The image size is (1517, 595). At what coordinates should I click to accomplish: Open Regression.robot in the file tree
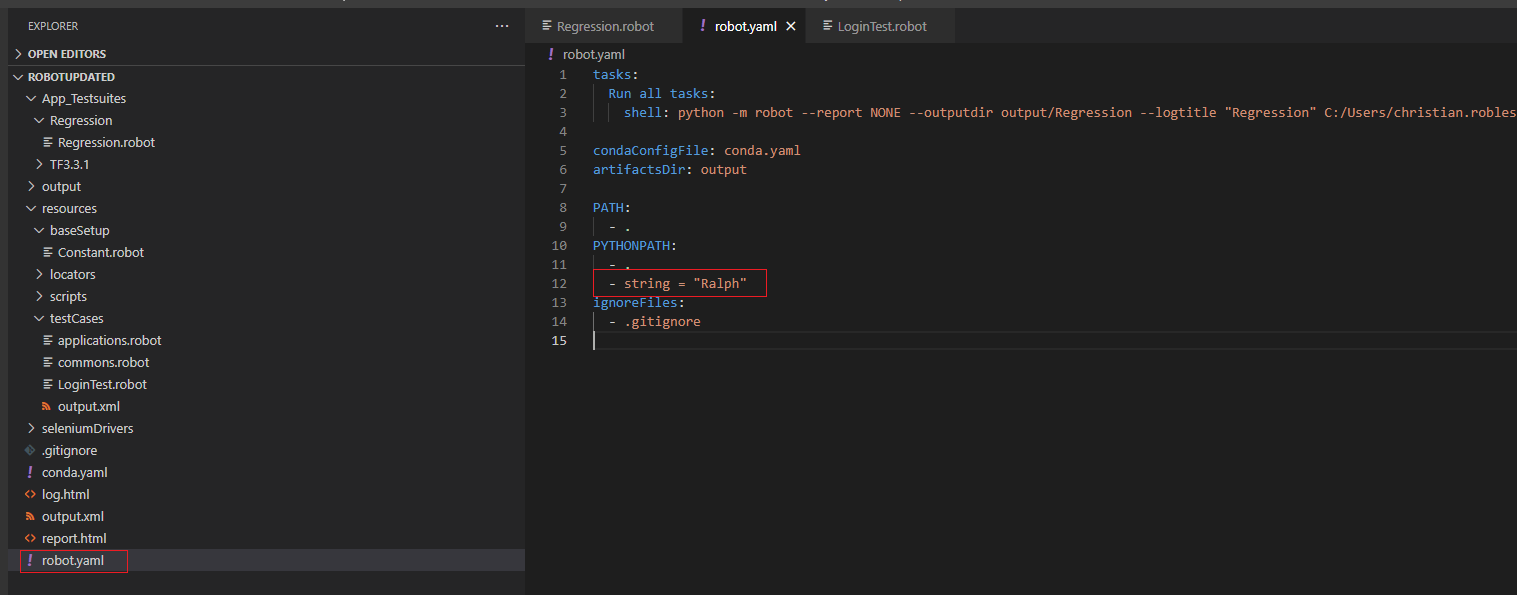pyautogui.click(x=106, y=142)
